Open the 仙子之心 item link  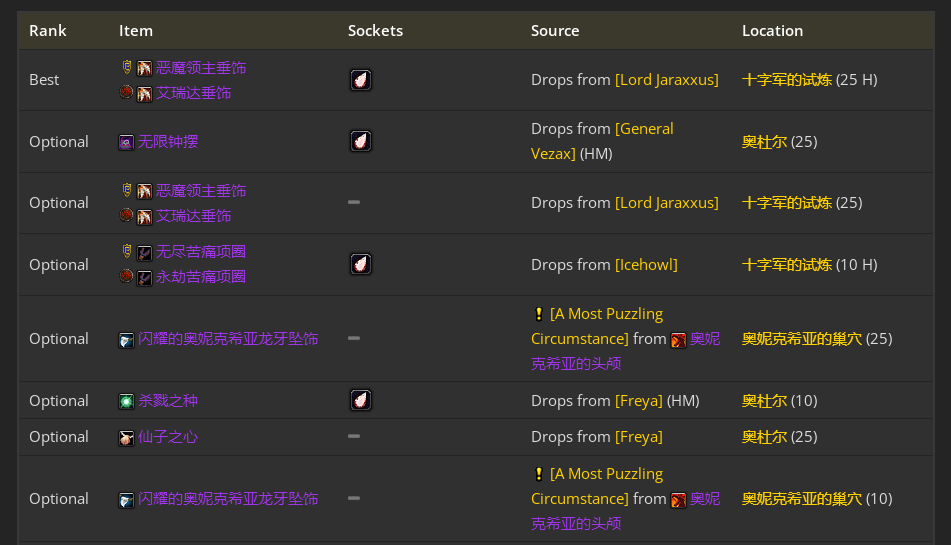[168, 437]
